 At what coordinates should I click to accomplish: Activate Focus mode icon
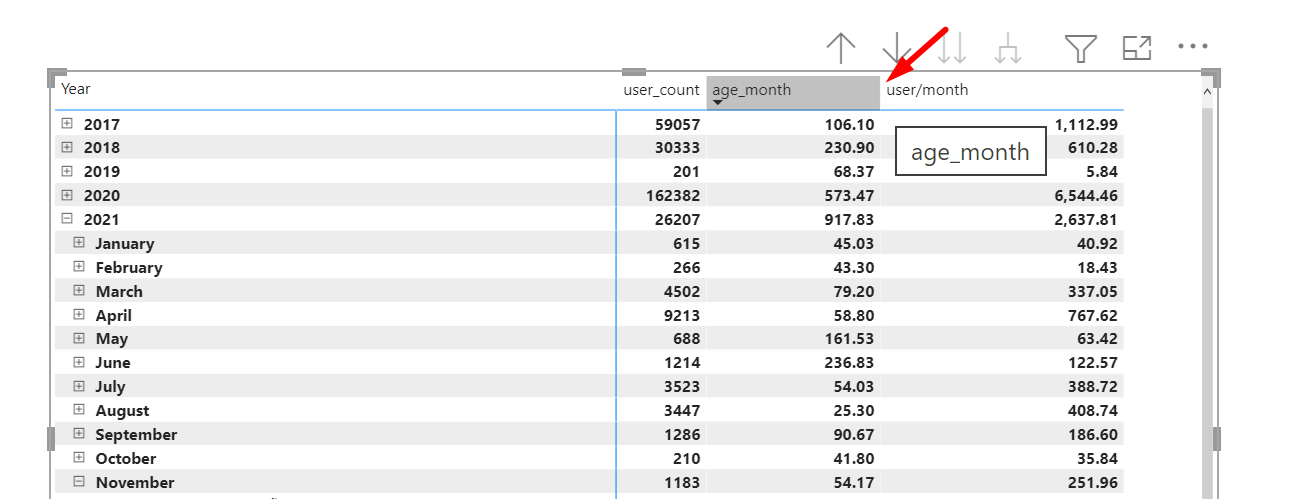tap(1137, 47)
